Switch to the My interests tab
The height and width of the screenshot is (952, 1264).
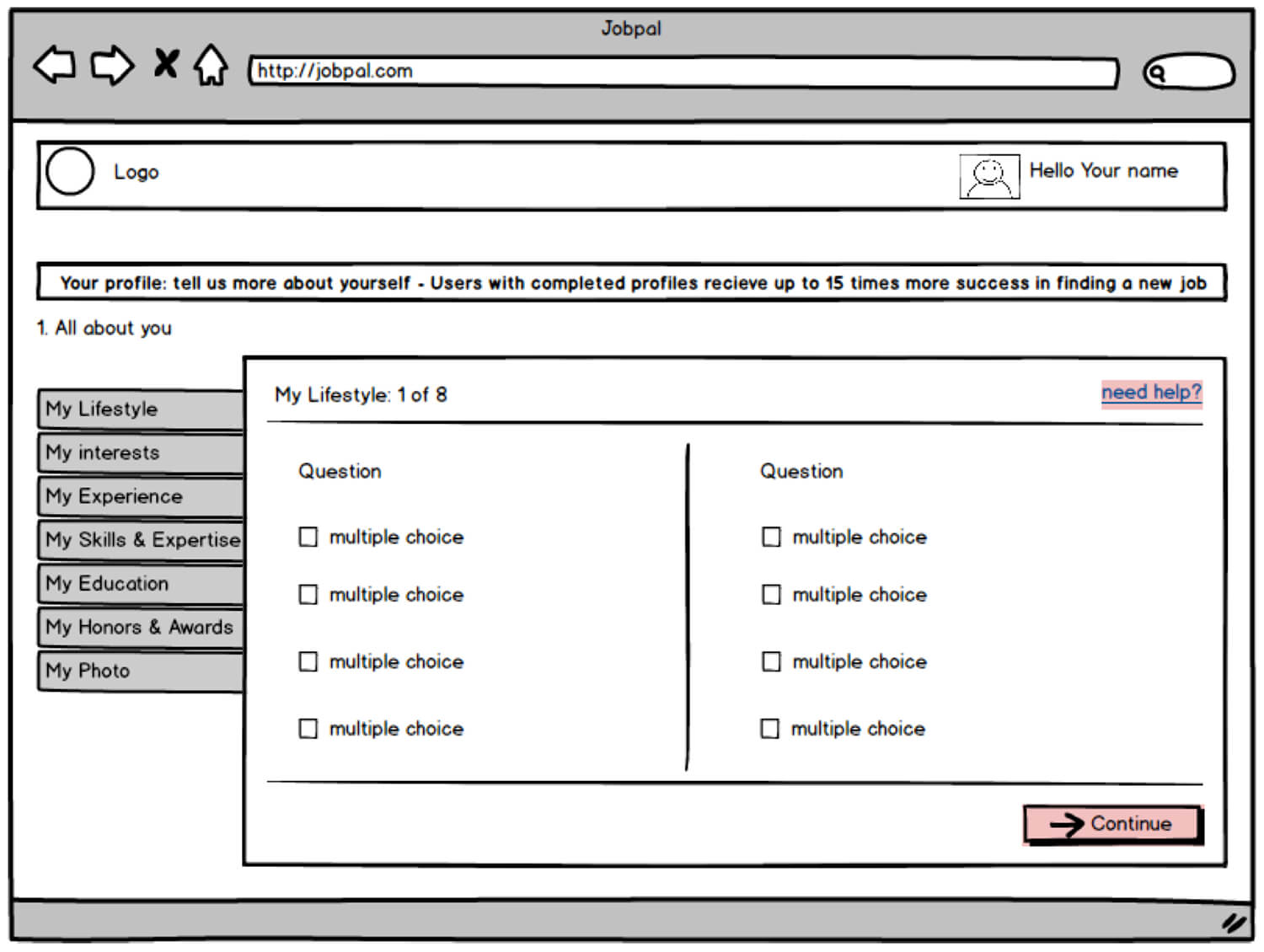tap(141, 452)
